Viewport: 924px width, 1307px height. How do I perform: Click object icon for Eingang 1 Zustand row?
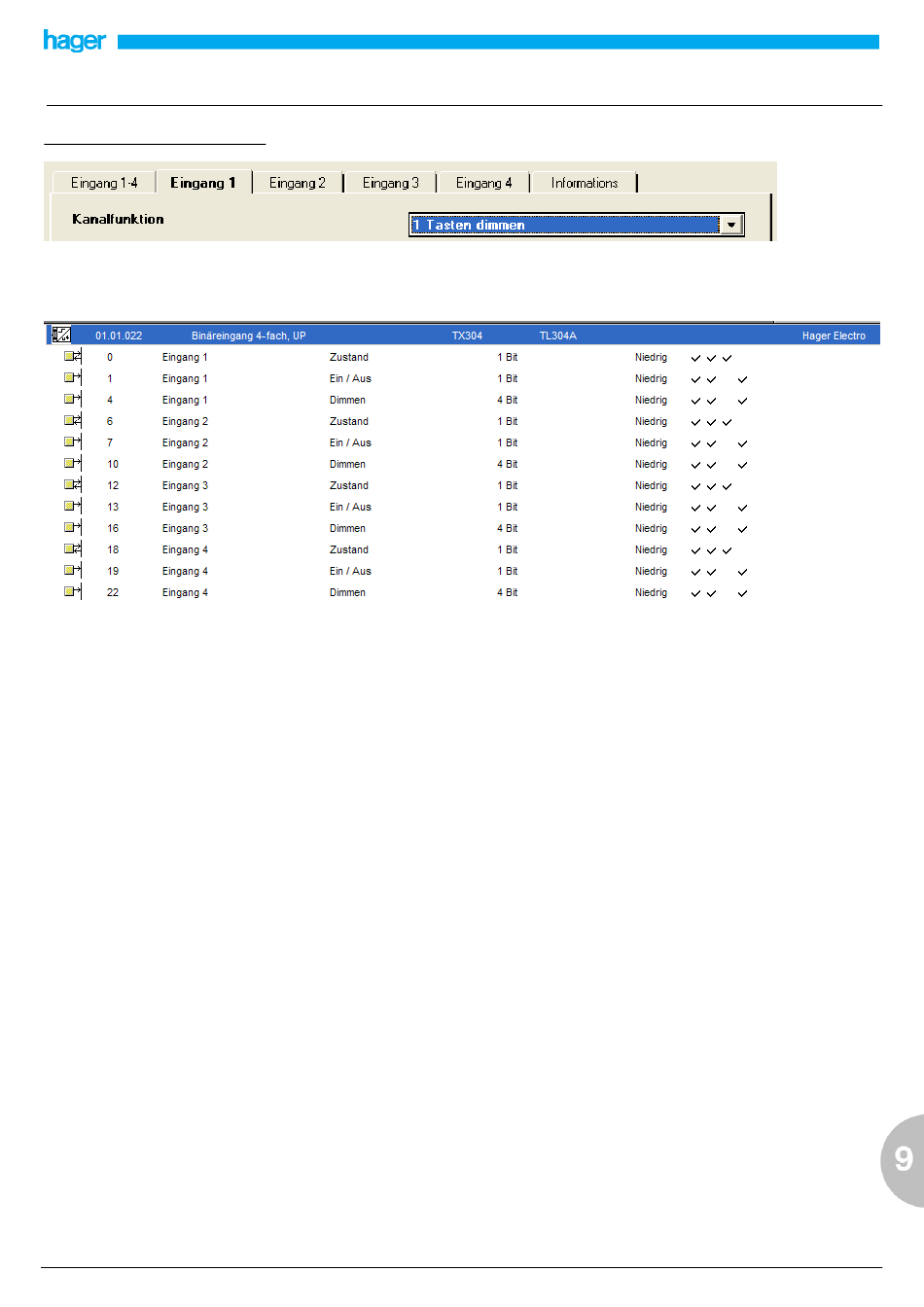(73, 357)
